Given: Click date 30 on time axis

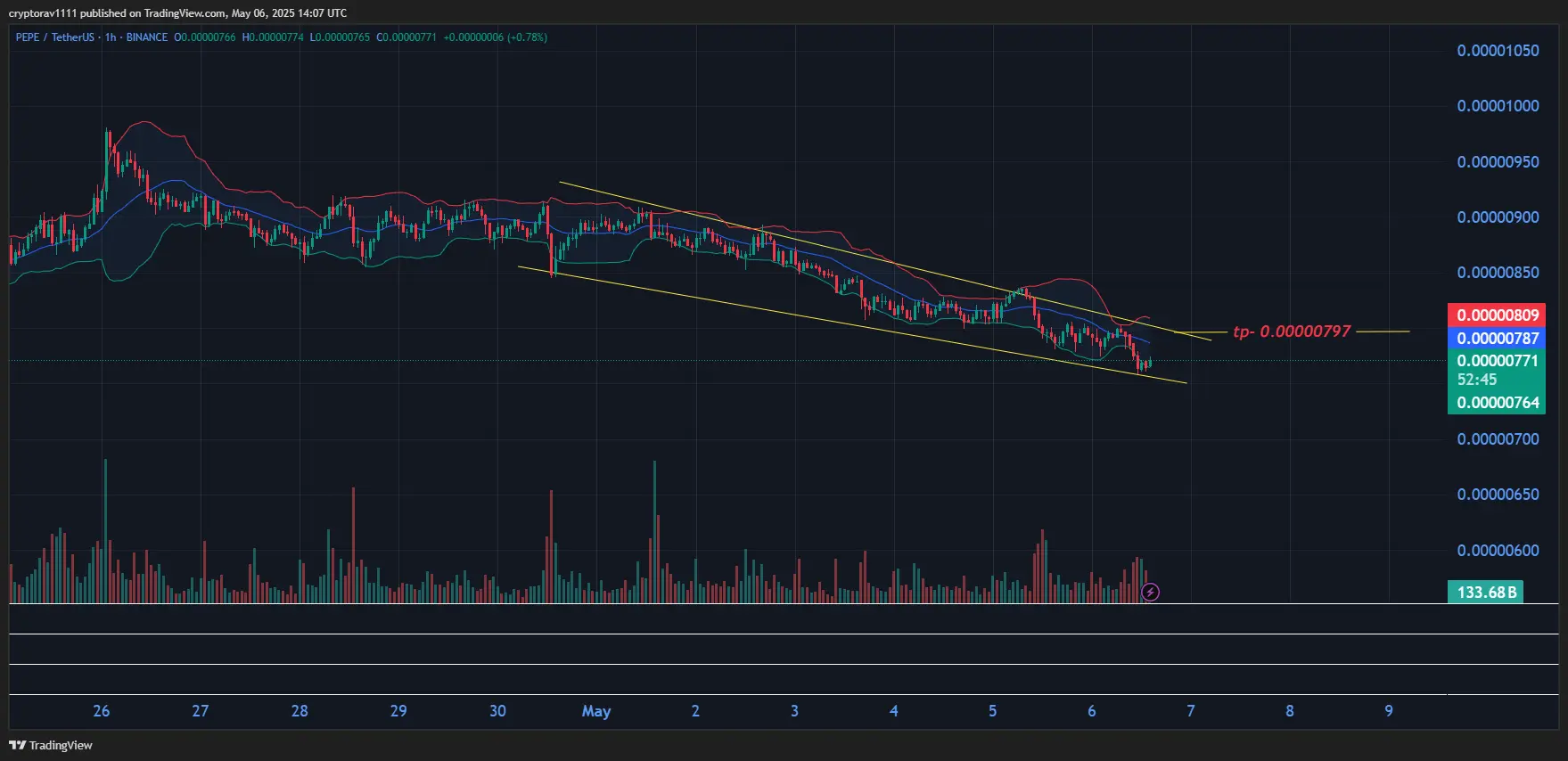Looking at the screenshot, I should click(497, 711).
